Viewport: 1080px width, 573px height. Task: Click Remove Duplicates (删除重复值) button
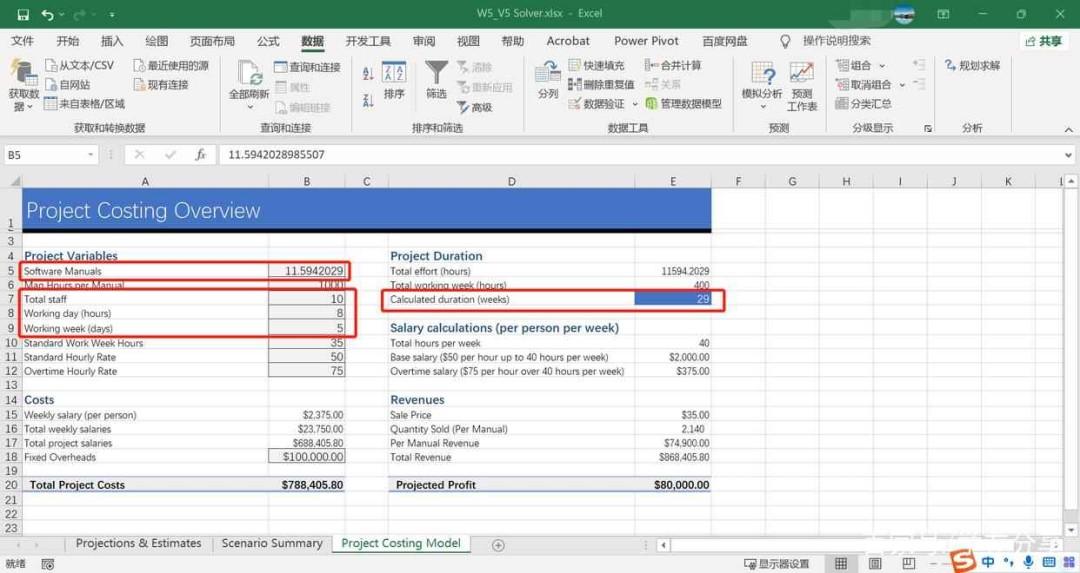(x=601, y=85)
